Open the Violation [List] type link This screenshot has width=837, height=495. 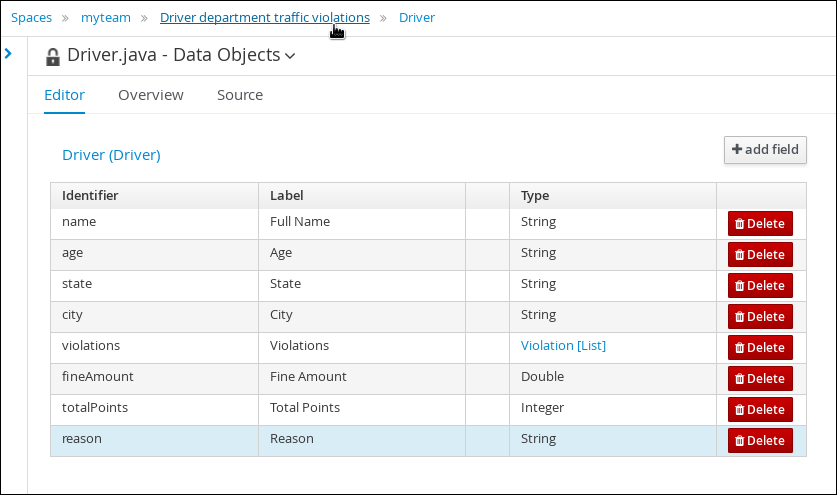563,345
